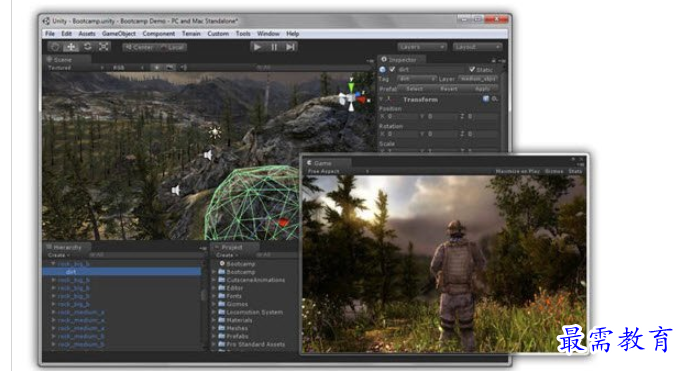The width and height of the screenshot is (681, 371).
Task: Select the Hand tool in toolbar
Action: [x=55, y=46]
